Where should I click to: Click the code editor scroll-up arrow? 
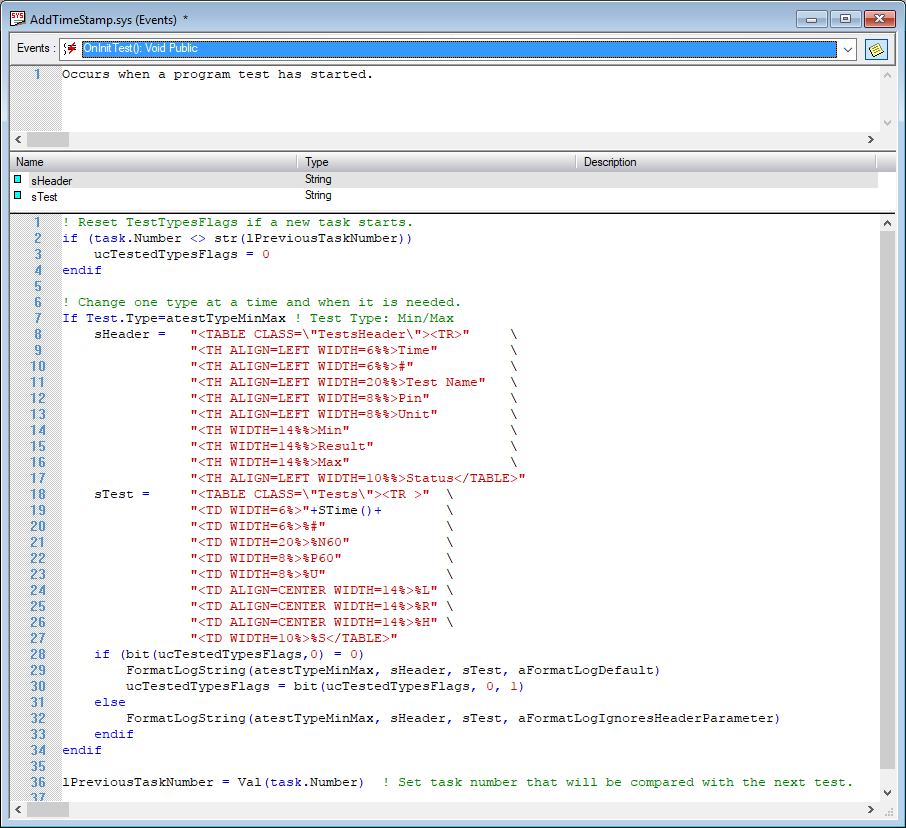click(887, 223)
